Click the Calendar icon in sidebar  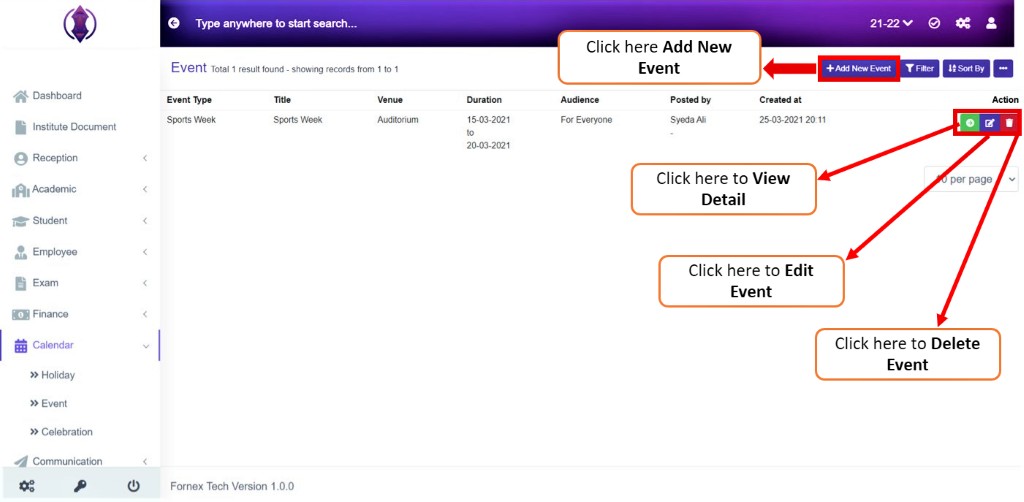(x=21, y=346)
